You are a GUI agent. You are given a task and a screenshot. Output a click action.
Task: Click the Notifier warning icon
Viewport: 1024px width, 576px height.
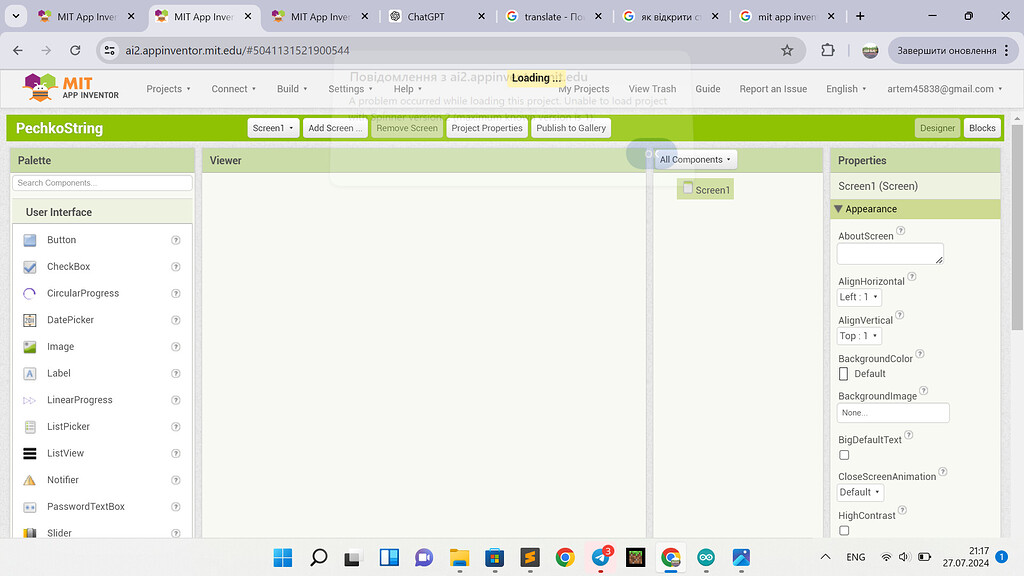[30, 480]
